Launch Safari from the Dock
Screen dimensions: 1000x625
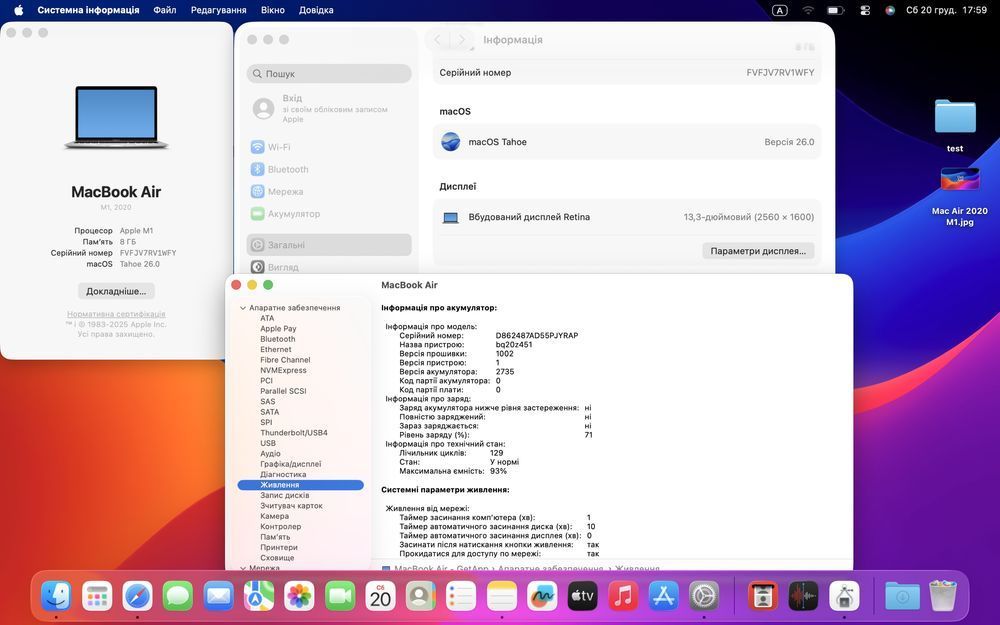(x=138, y=597)
